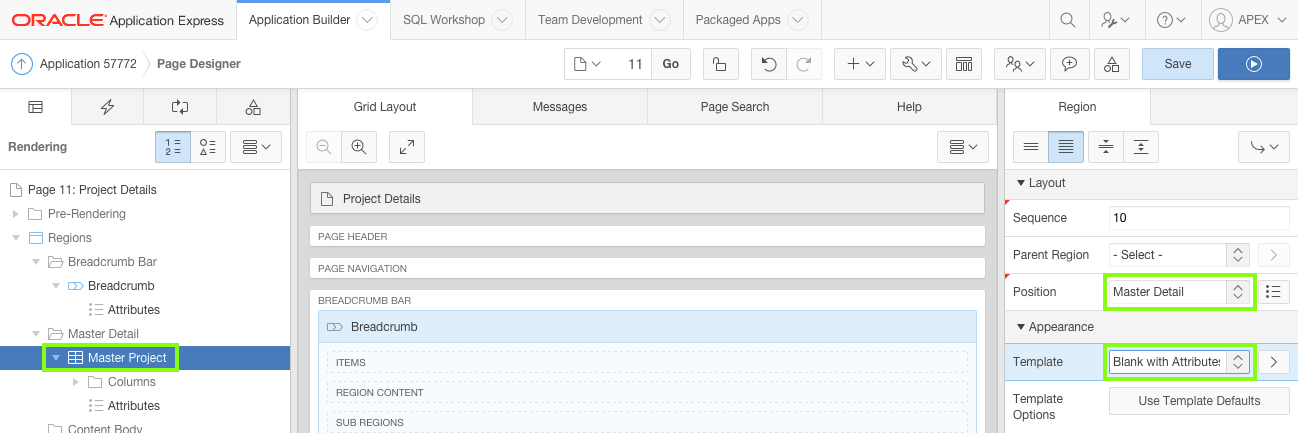Viewport: 1298px width, 433px height.
Task: Collapse the Layout property section
Action: (x=1021, y=183)
